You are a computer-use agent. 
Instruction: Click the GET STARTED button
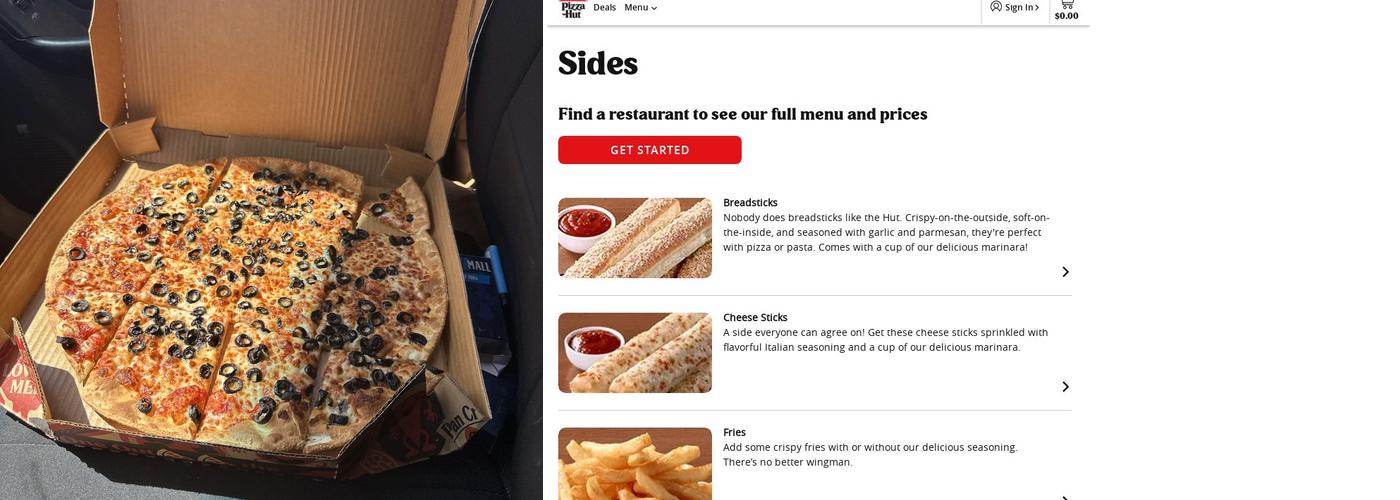coord(650,150)
